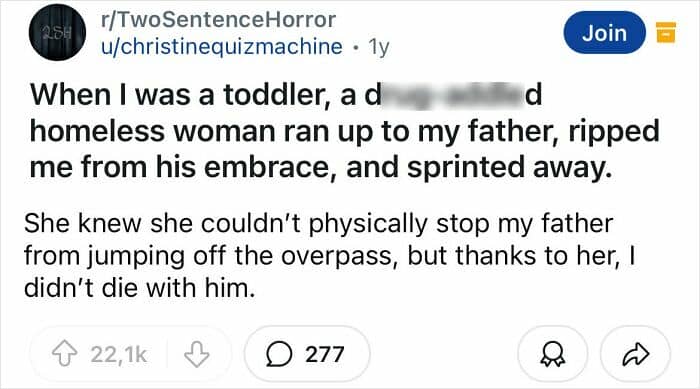Open the u/christinequizmachine profile
The image size is (700, 389).
click(222, 46)
